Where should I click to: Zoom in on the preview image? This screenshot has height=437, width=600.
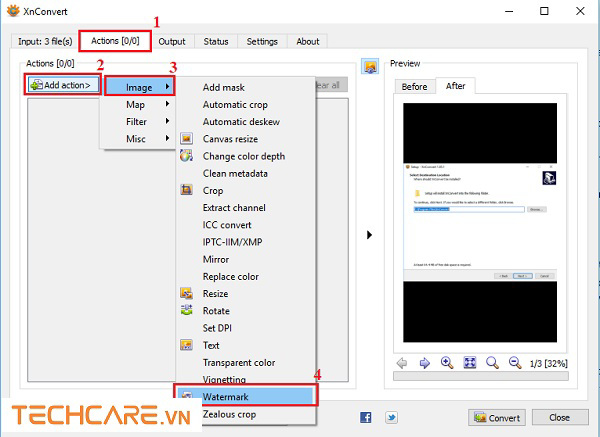point(447,363)
